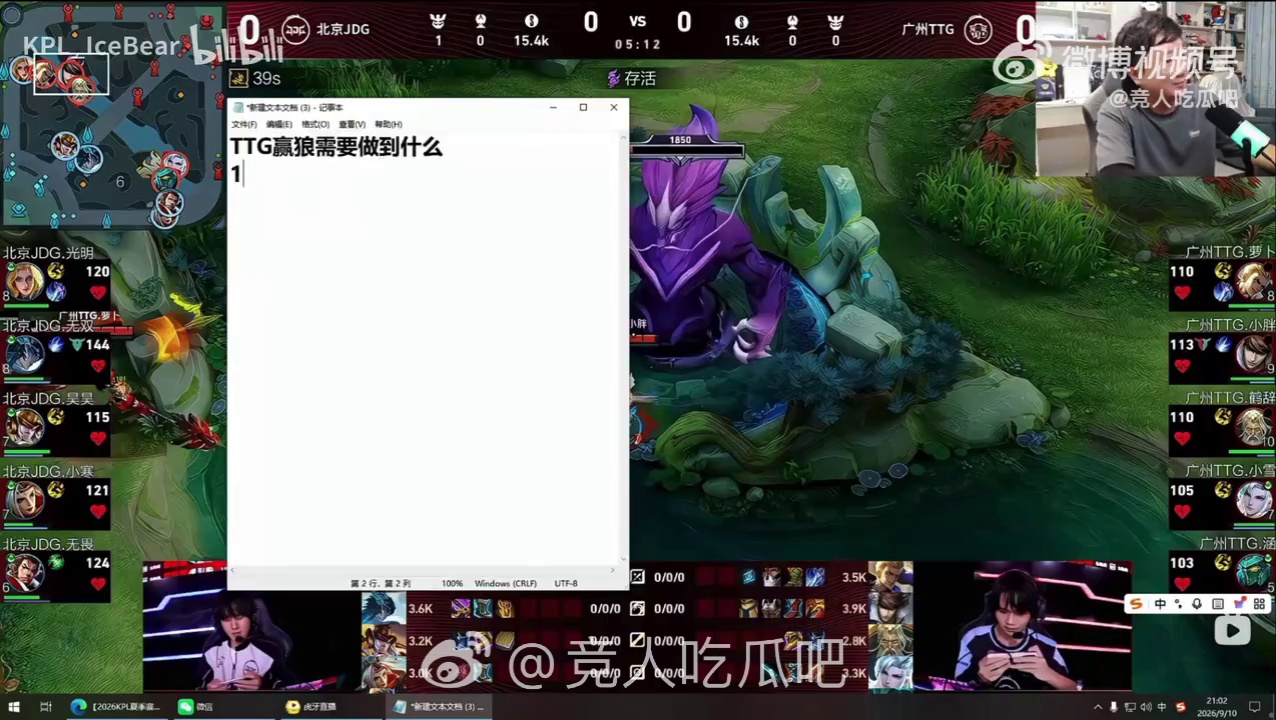The image size is (1276, 720).
Task: Open Task View on the taskbar
Action: 46,706
